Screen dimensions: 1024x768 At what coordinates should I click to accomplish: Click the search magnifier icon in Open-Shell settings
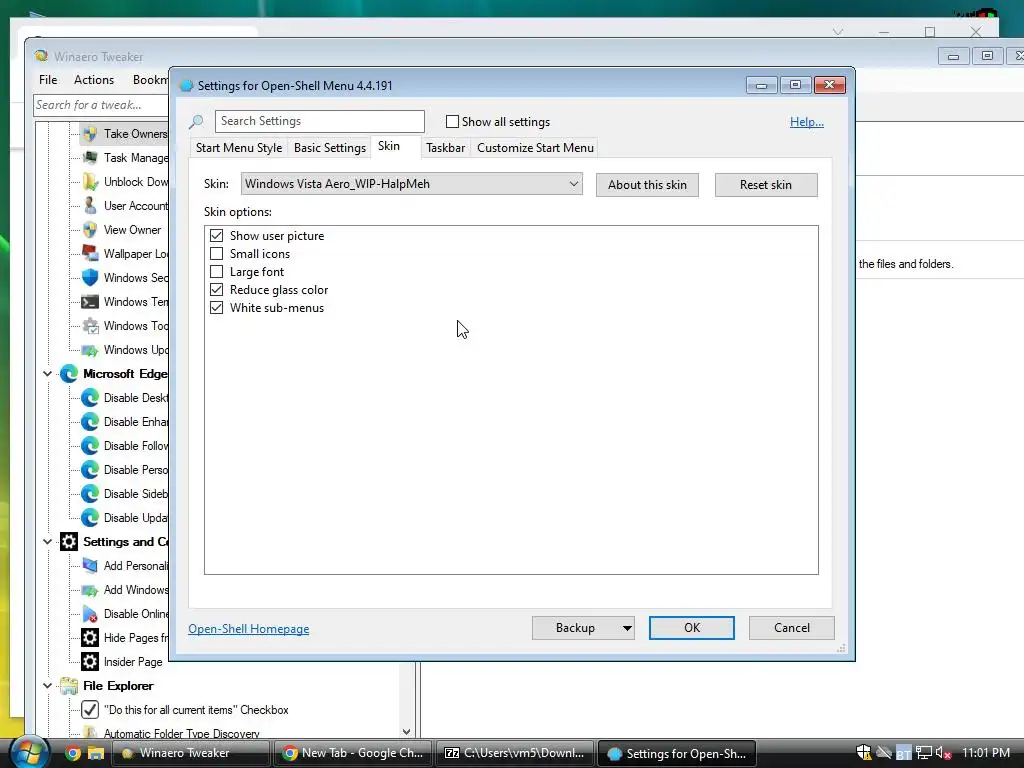pyautogui.click(x=197, y=121)
